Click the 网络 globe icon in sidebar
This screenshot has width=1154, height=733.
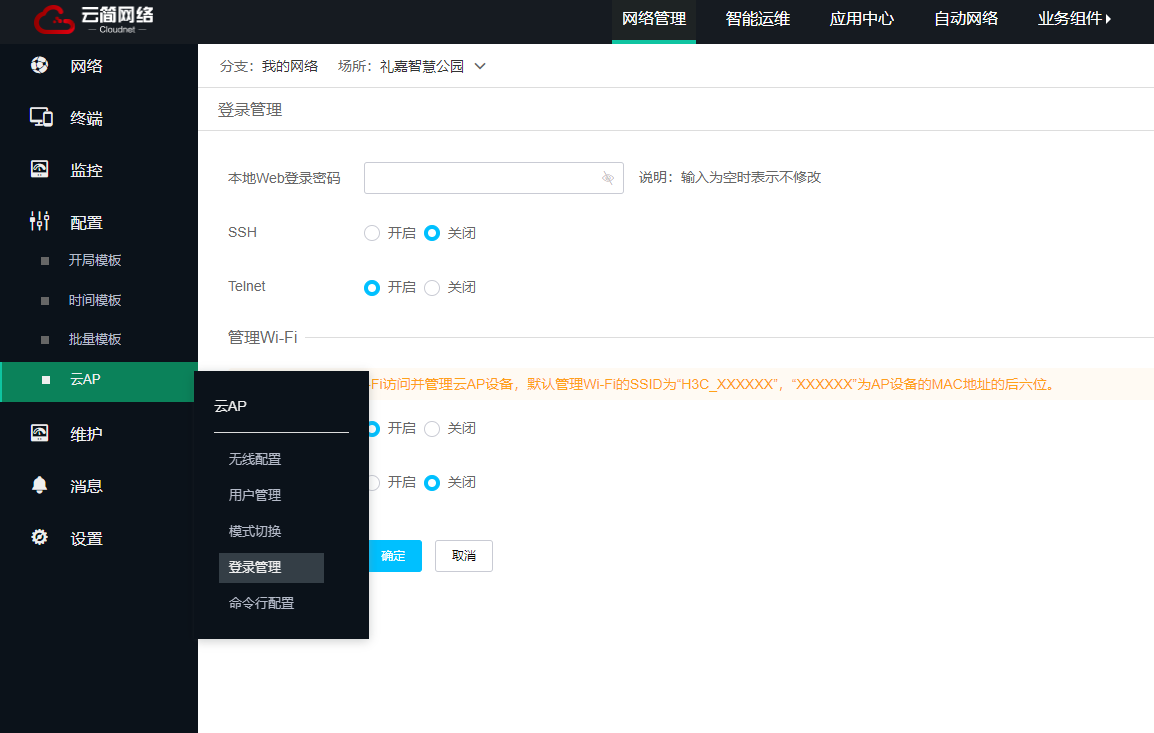click(x=40, y=66)
